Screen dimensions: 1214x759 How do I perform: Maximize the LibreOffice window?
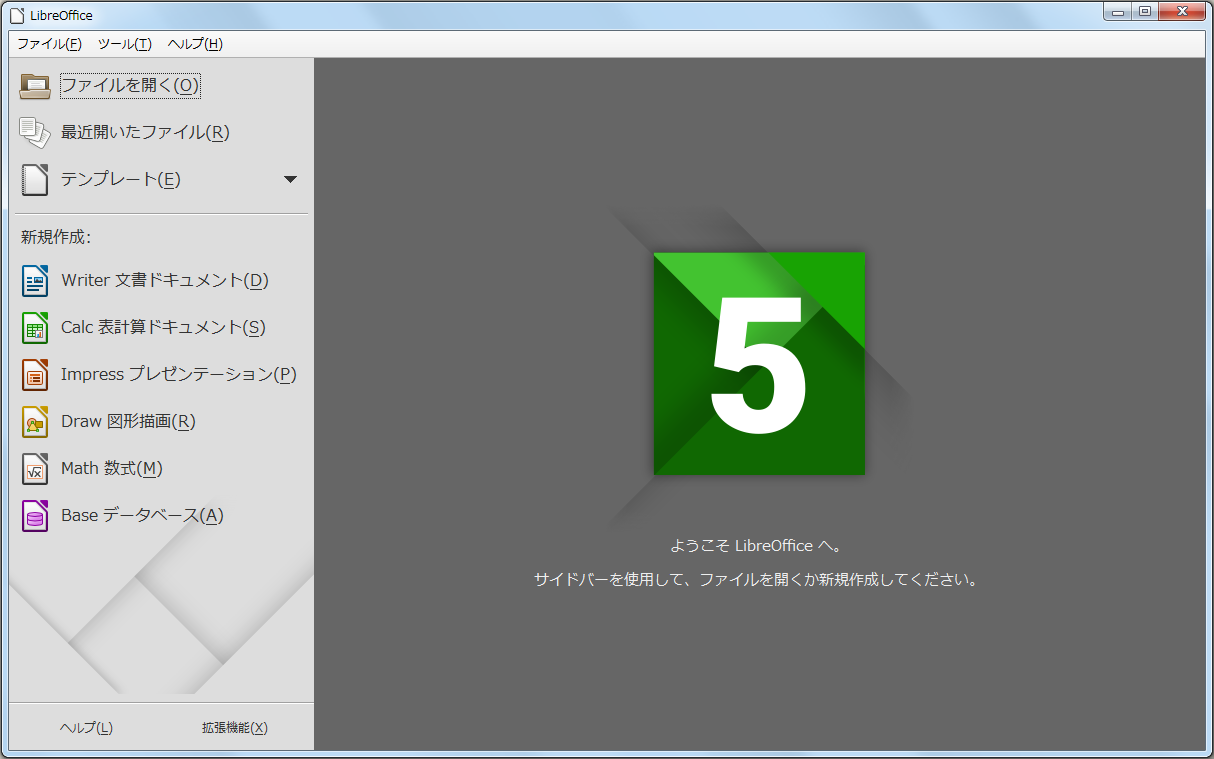click(x=1144, y=11)
